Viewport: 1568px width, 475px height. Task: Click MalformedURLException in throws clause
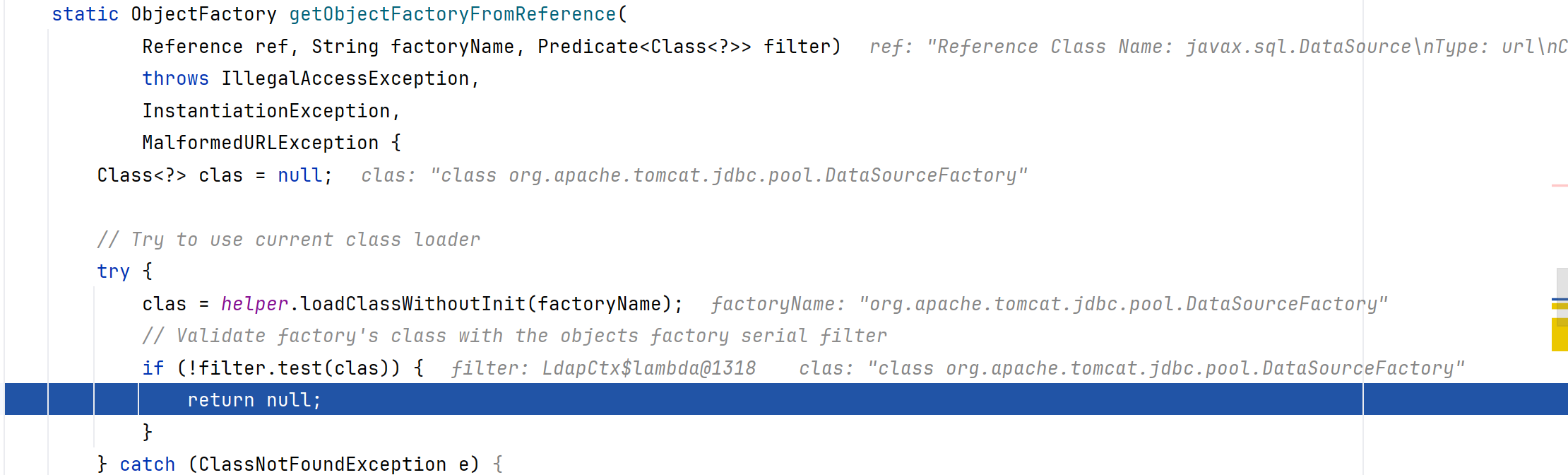click(x=260, y=143)
